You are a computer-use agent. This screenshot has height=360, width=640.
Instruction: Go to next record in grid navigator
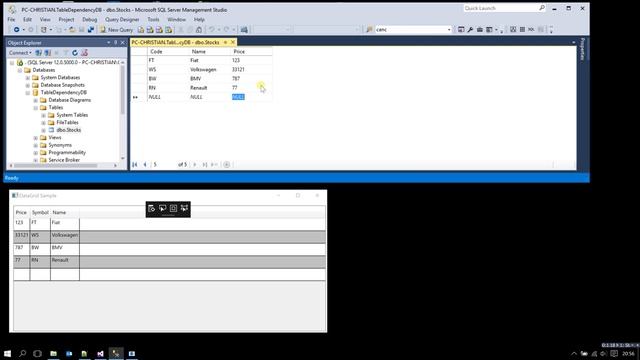point(195,164)
